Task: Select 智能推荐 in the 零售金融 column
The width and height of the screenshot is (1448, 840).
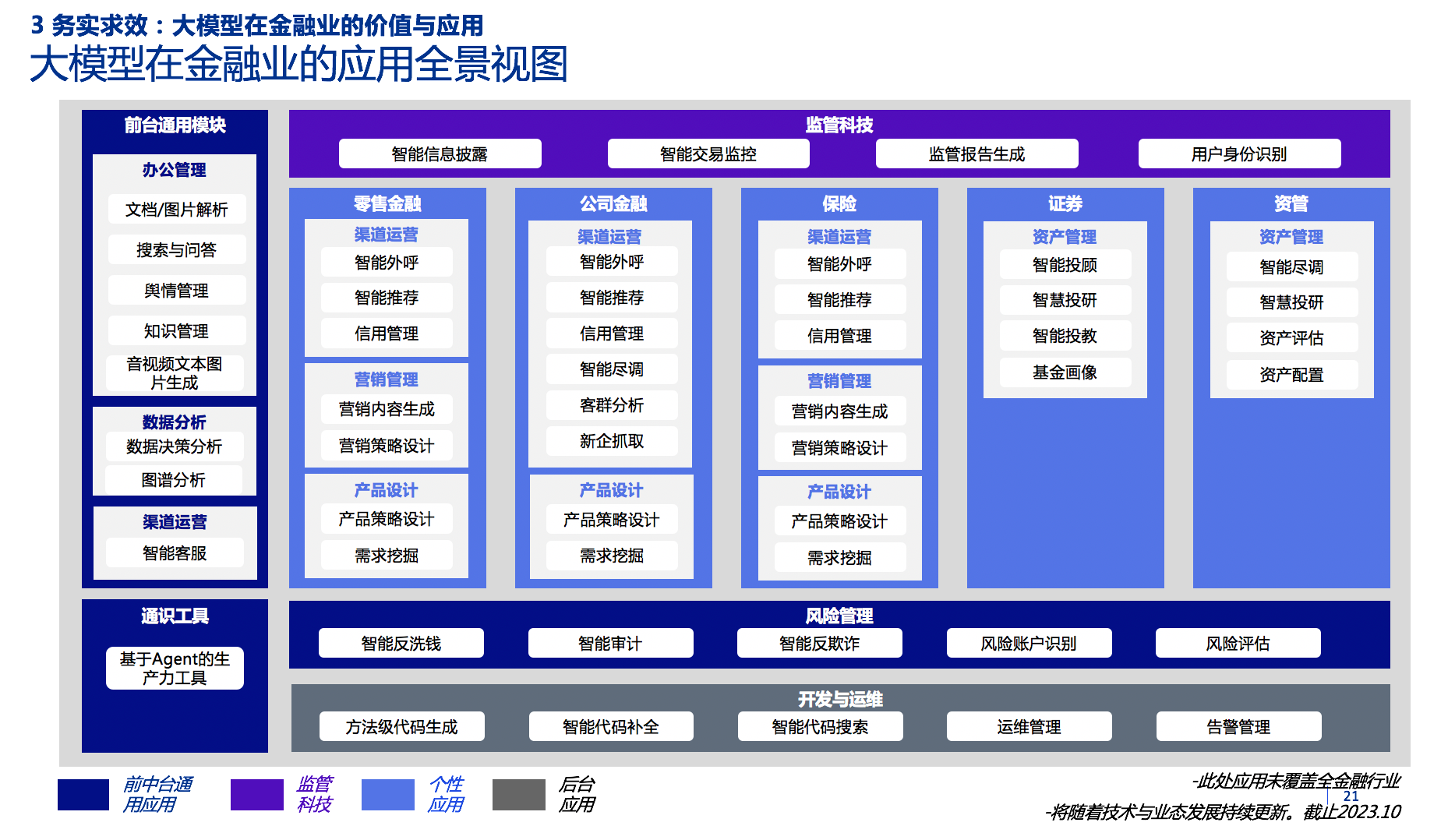Action: (387, 297)
